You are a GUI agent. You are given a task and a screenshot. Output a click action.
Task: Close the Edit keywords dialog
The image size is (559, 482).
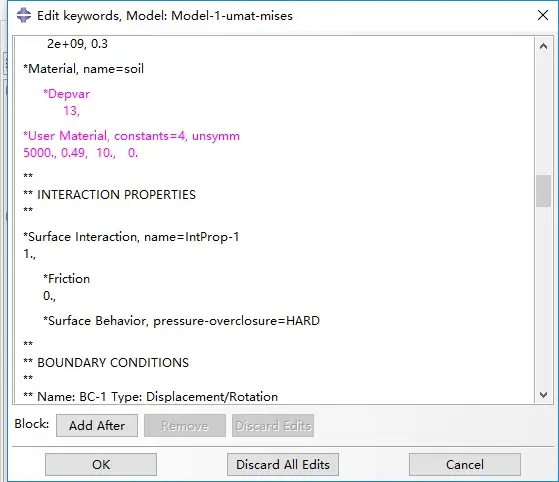point(543,15)
